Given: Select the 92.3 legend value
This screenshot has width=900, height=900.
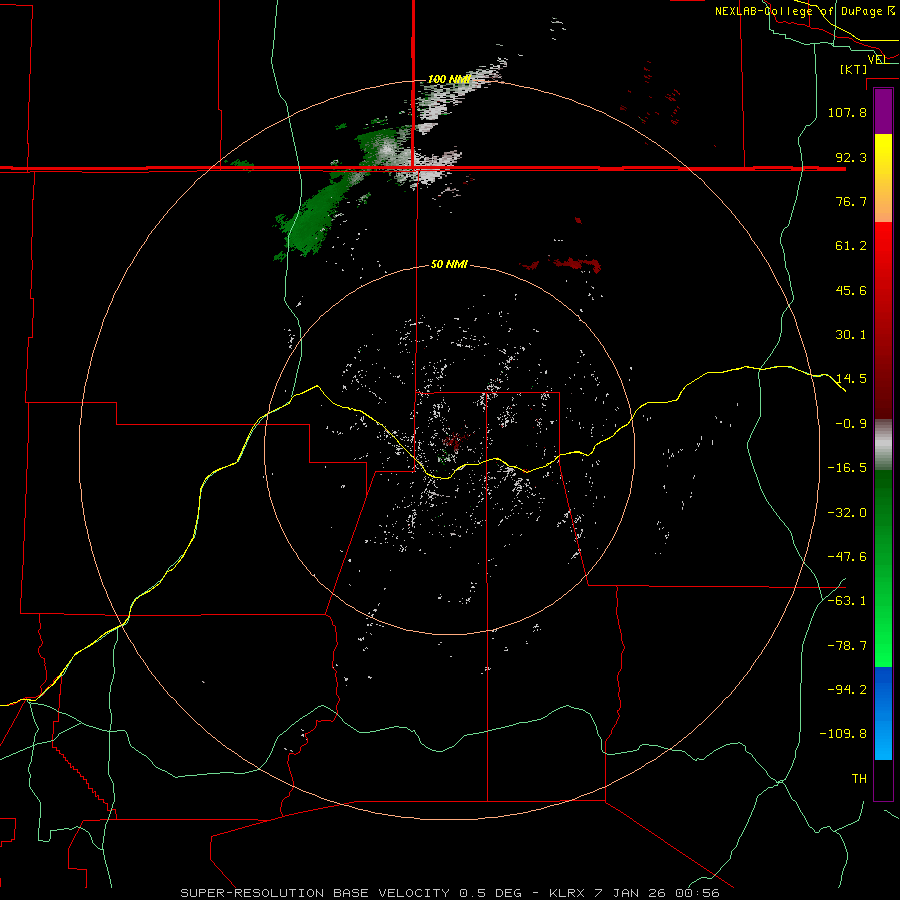Looking at the screenshot, I should 851,157.
